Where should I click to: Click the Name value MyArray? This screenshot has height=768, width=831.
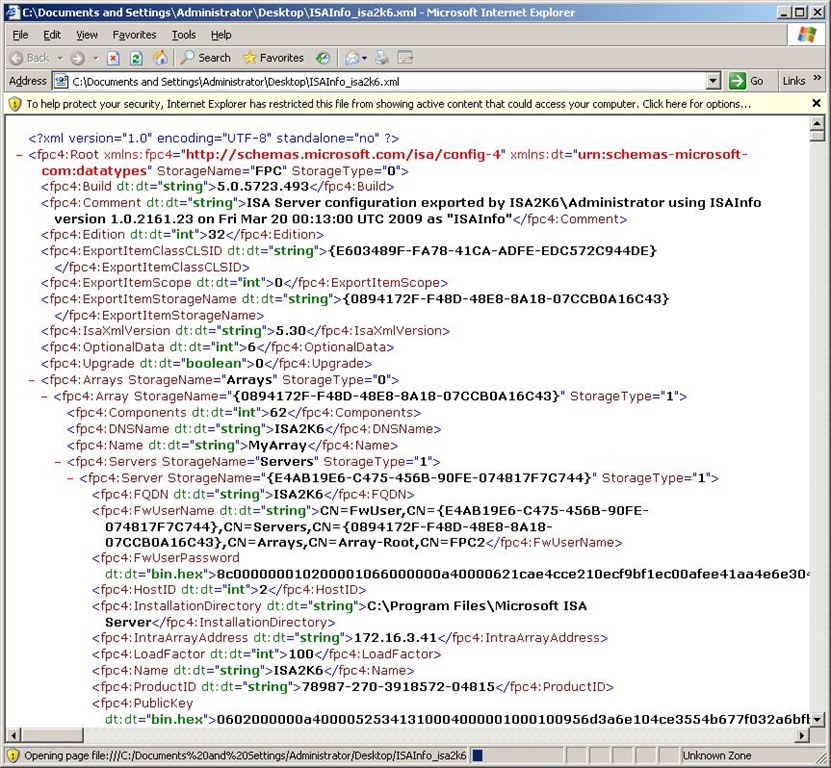pos(278,445)
